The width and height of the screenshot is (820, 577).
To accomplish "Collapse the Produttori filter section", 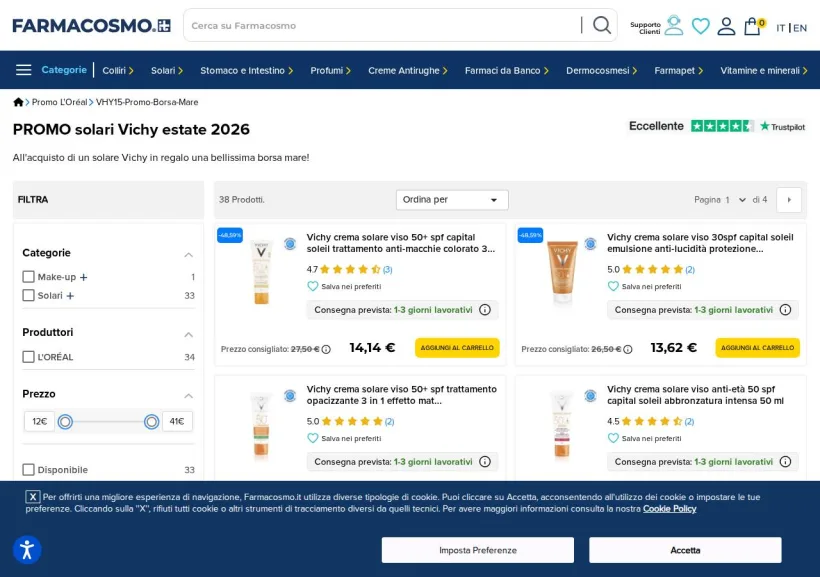I will coord(189,335).
